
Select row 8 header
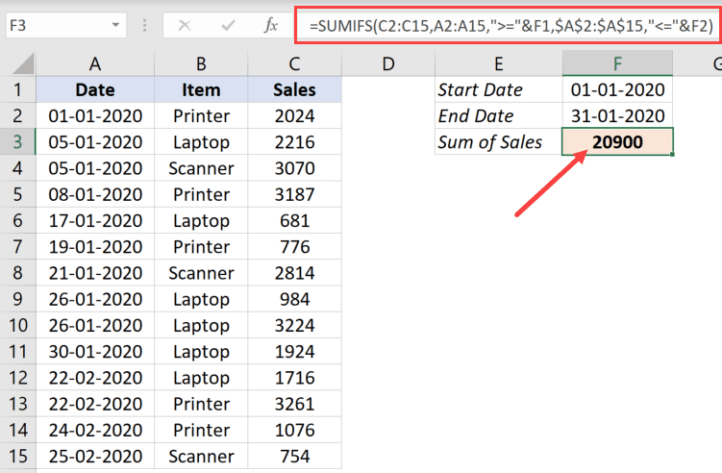(18, 272)
